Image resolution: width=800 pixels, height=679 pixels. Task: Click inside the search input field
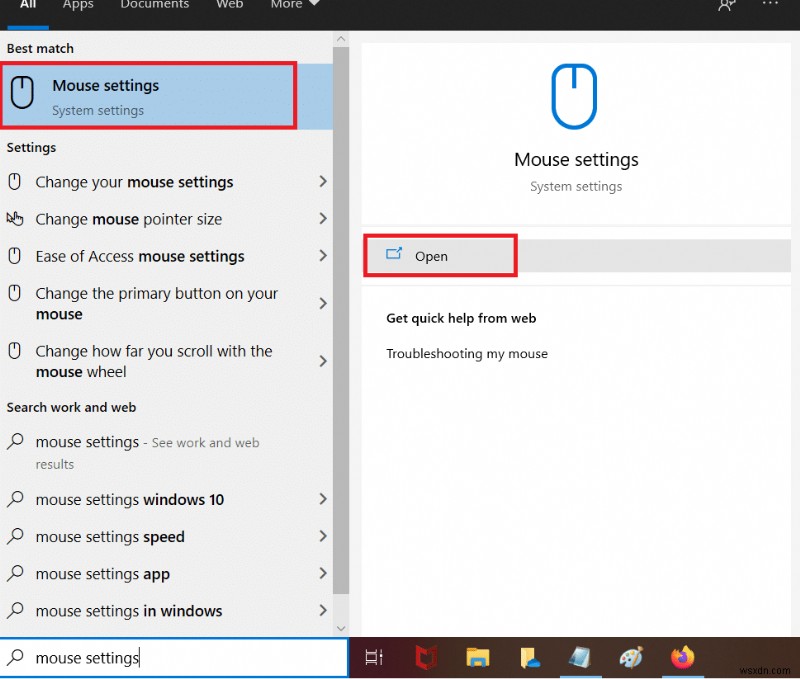coord(170,657)
